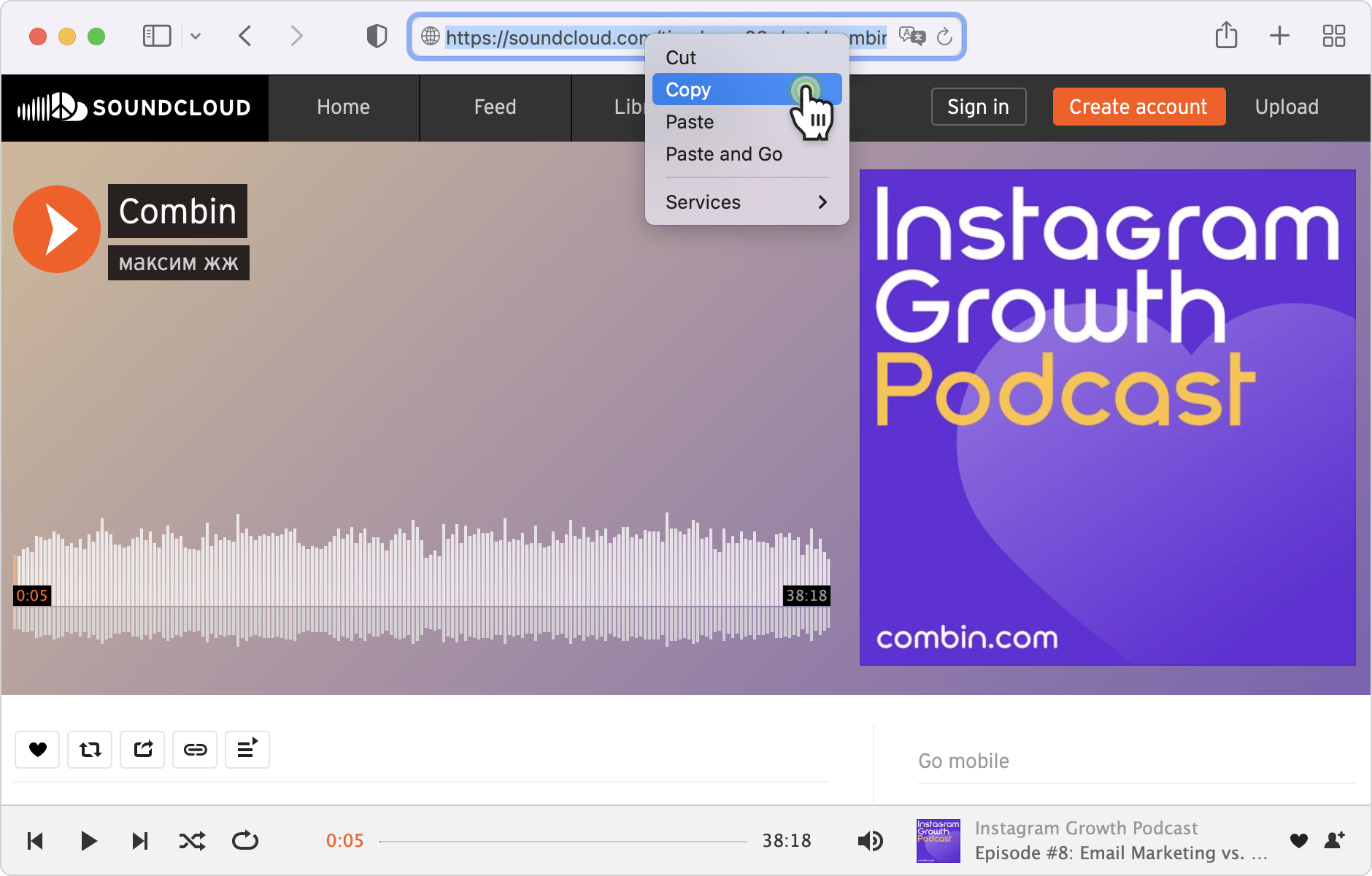
Task: Open Safari's tab overview grid
Action: (x=1335, y=36)
